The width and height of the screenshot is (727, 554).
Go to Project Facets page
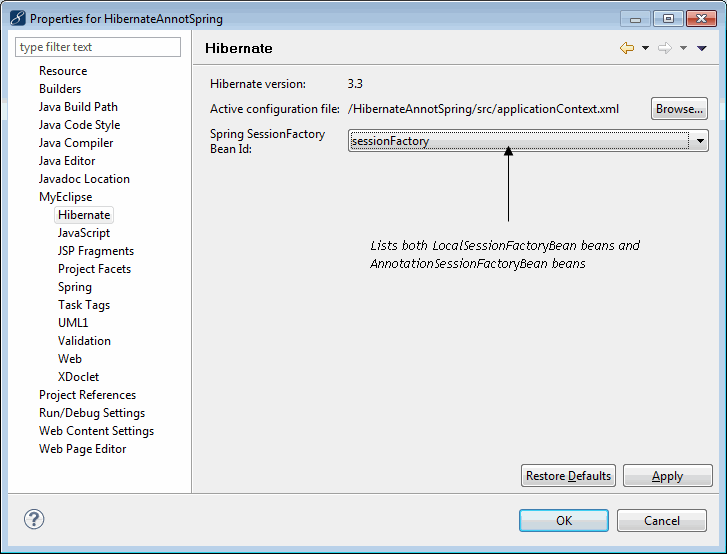(94, 269)
